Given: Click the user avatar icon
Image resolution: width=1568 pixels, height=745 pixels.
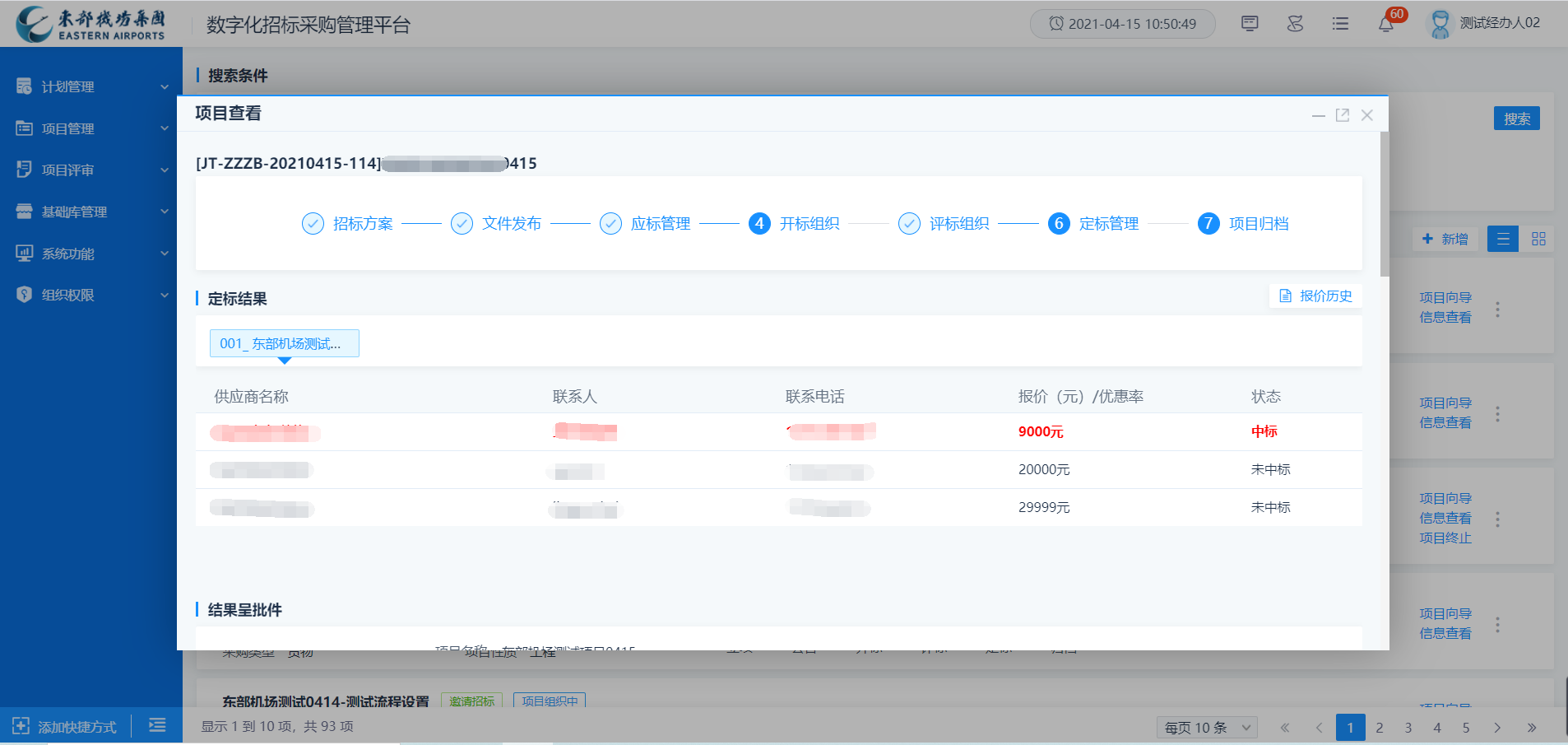Looking at the screenshot, I should point(1440,24).
